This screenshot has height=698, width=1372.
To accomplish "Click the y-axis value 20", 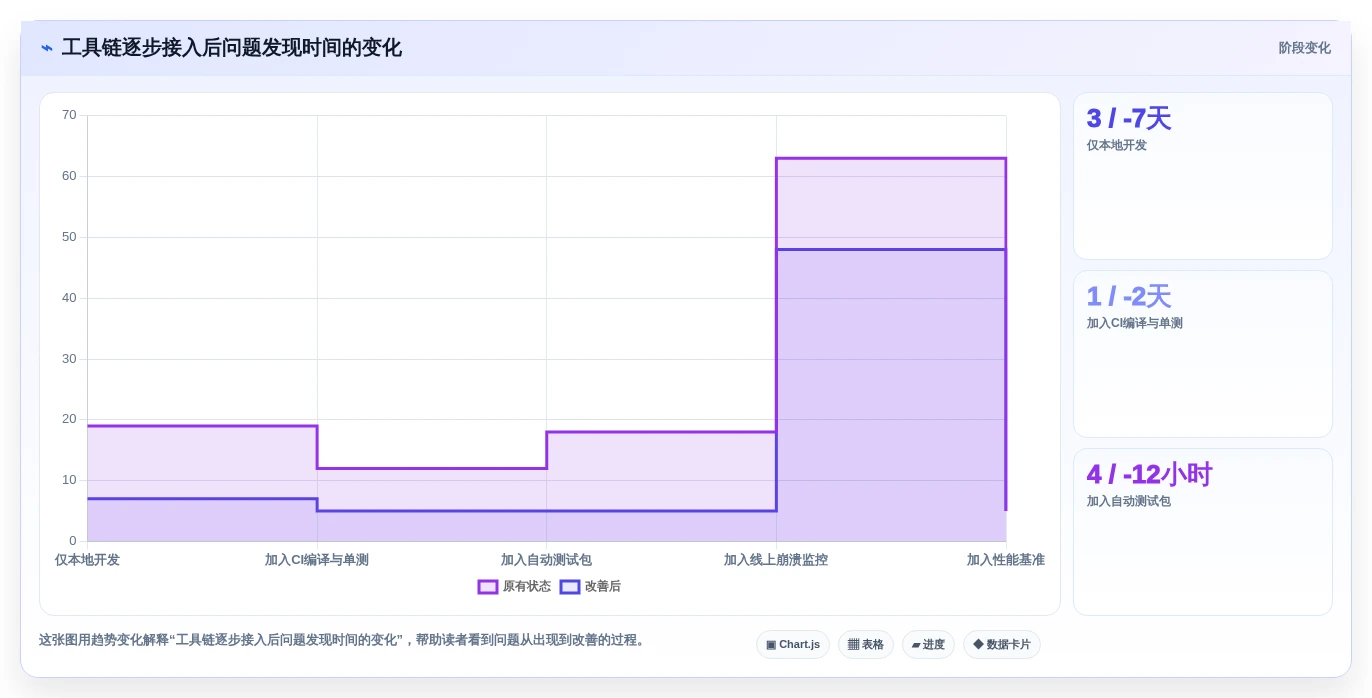I will [69, 419].
